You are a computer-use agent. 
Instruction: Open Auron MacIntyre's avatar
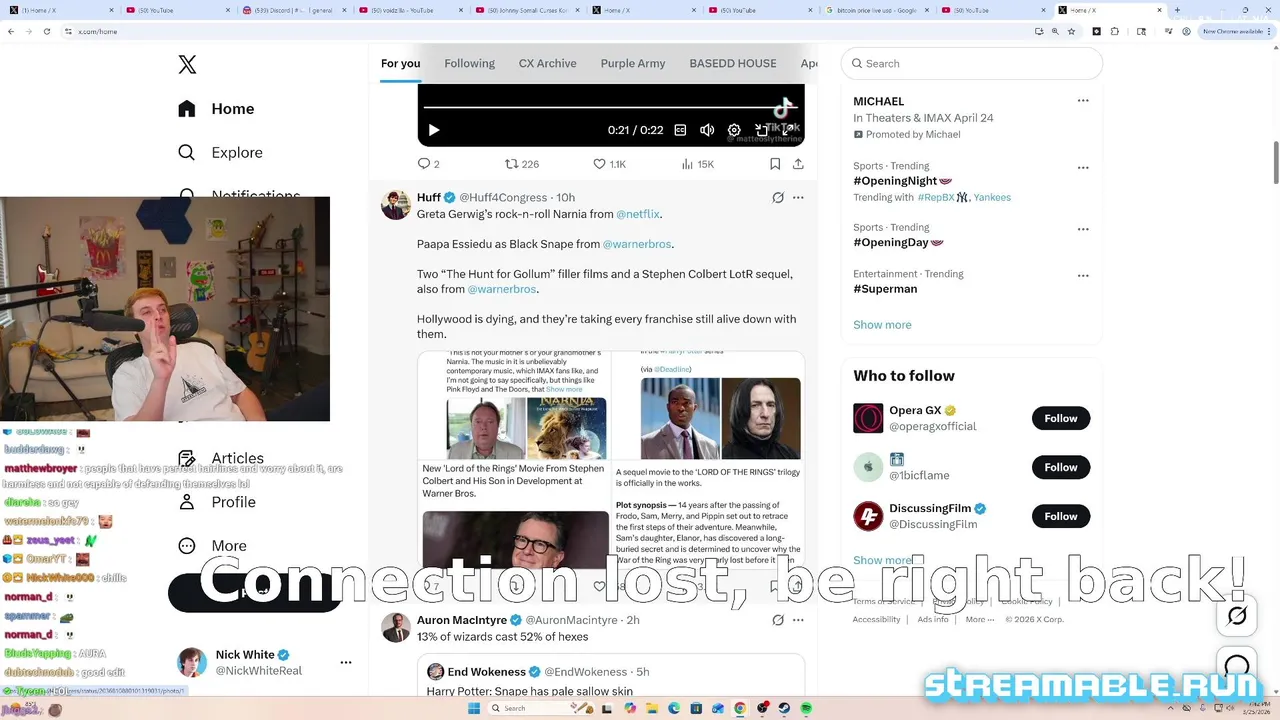point(396,627)
